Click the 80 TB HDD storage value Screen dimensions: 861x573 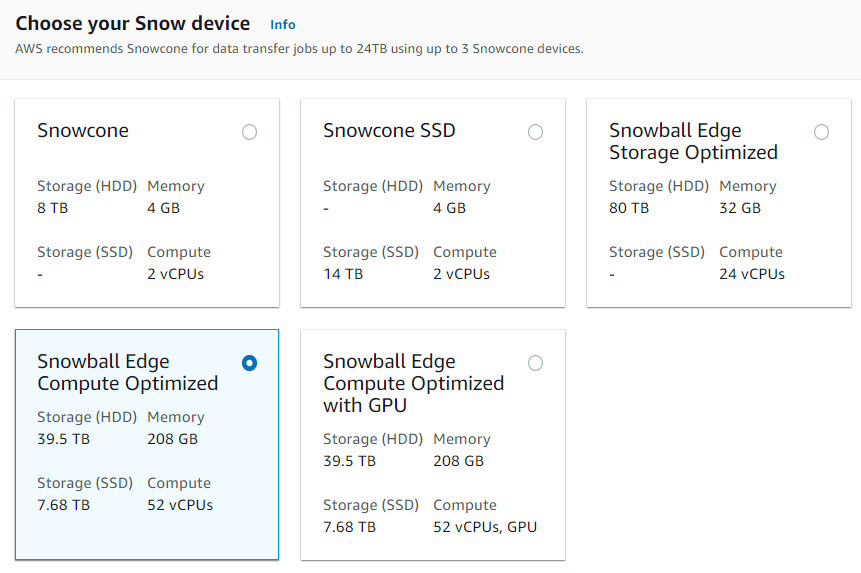click(x=629, y=208)
